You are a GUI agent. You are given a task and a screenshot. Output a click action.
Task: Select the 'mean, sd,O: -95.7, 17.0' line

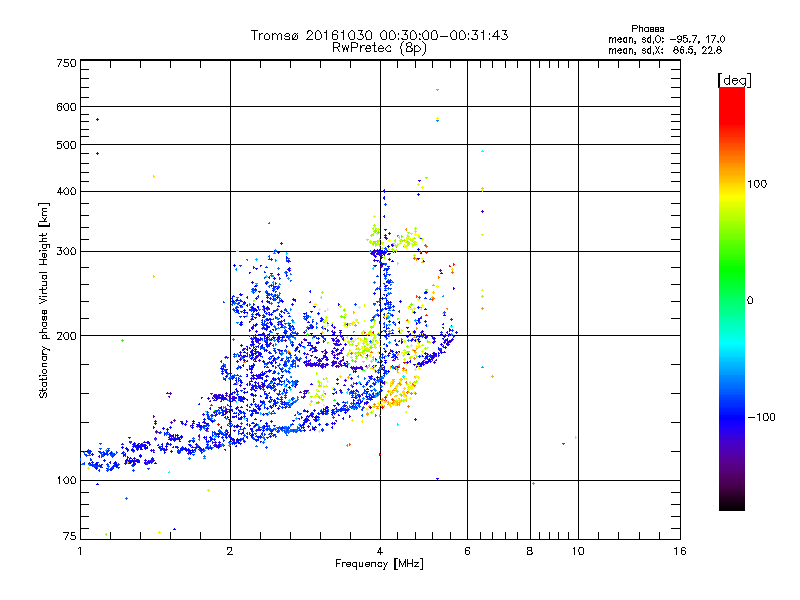click(666, 39)
